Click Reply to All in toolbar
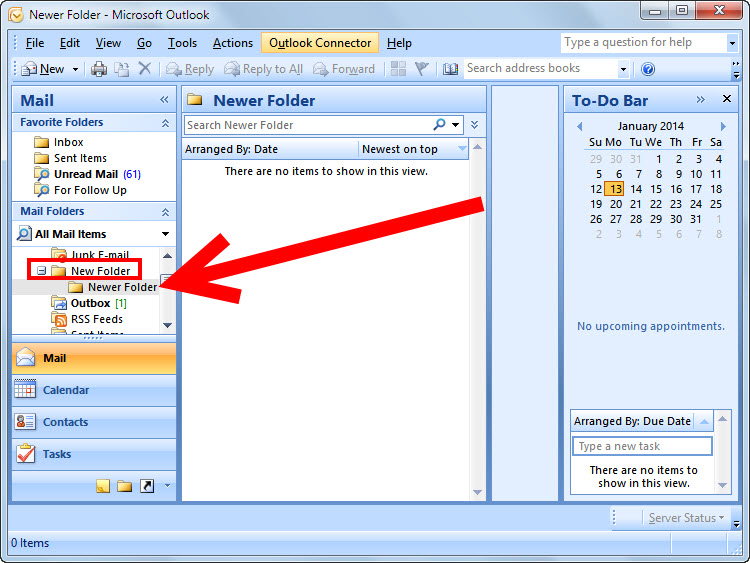Image resolution: width=750 pixels, height=563 pixels. 264,69
